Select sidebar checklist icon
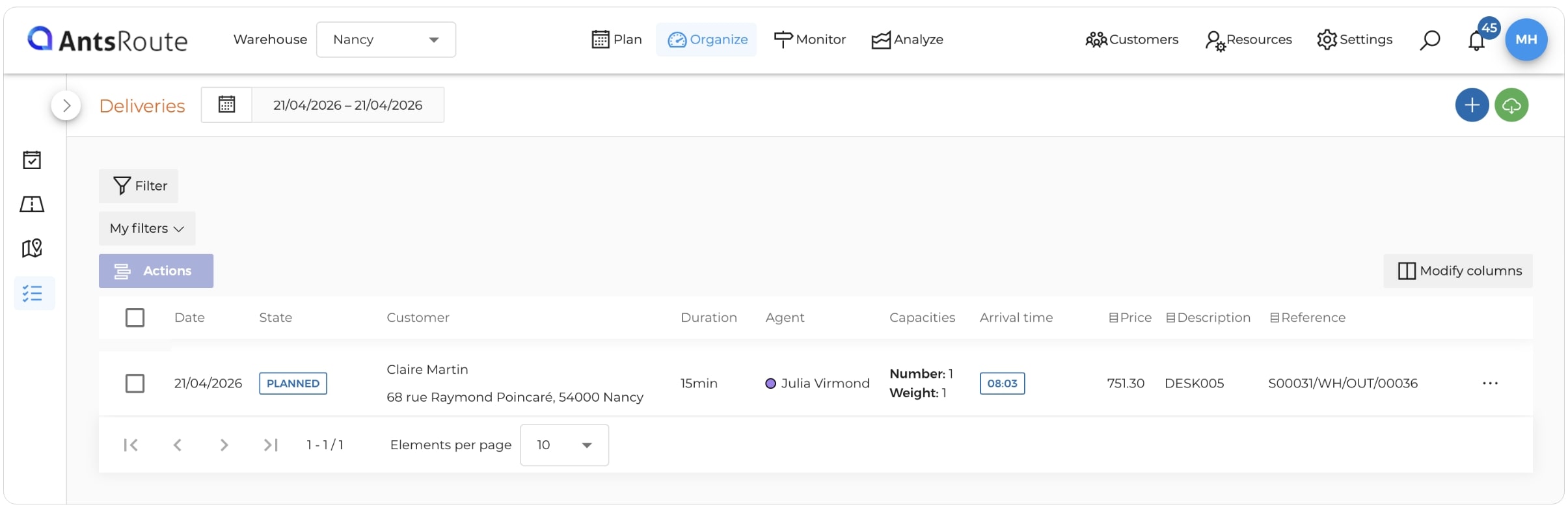Image resolution: width=1568 pixels, height=509 pixels. tap(33, 293)
